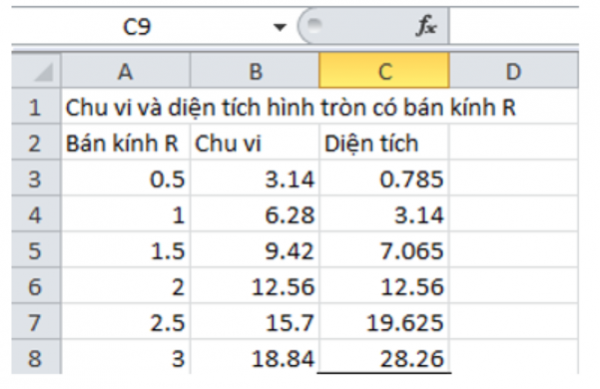Click the fx insert function icon
This screenshot has width=600, height=389.
coord(426,26)
